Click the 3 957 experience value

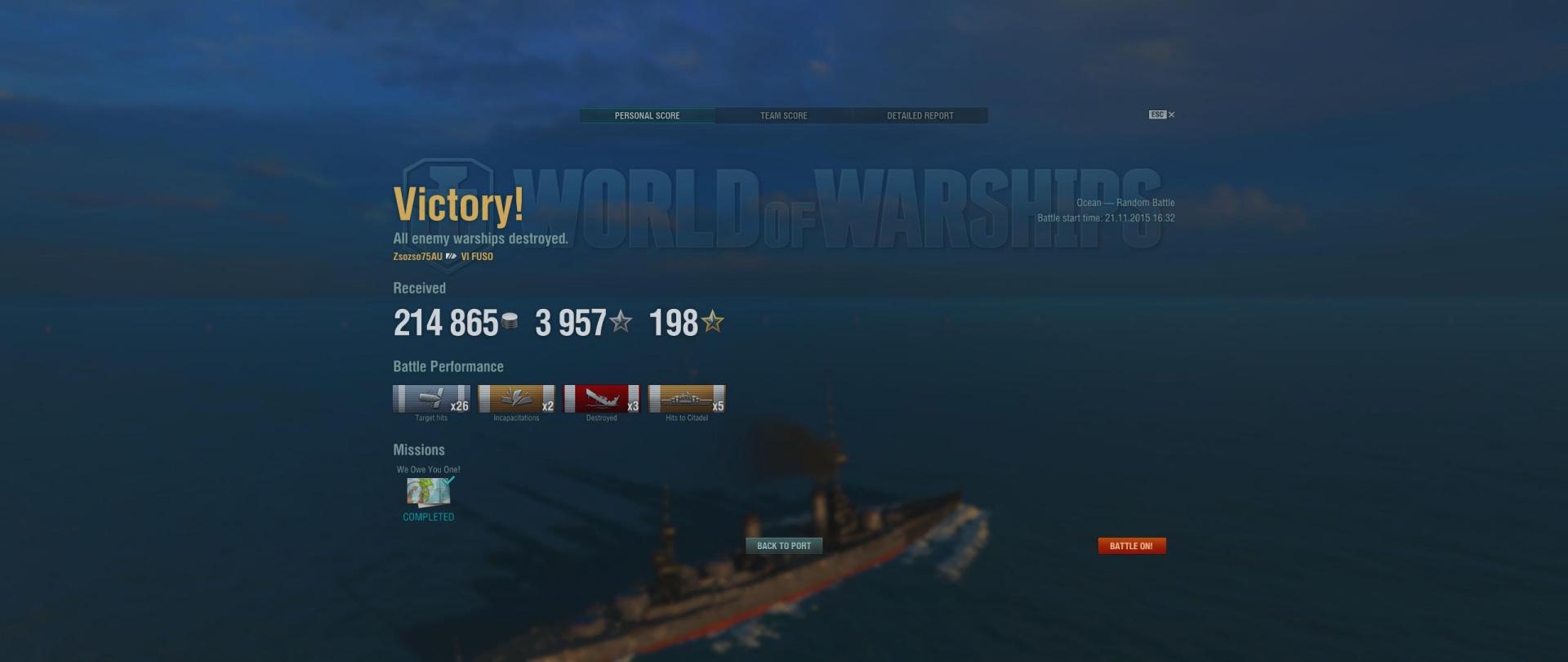point(571,323)
